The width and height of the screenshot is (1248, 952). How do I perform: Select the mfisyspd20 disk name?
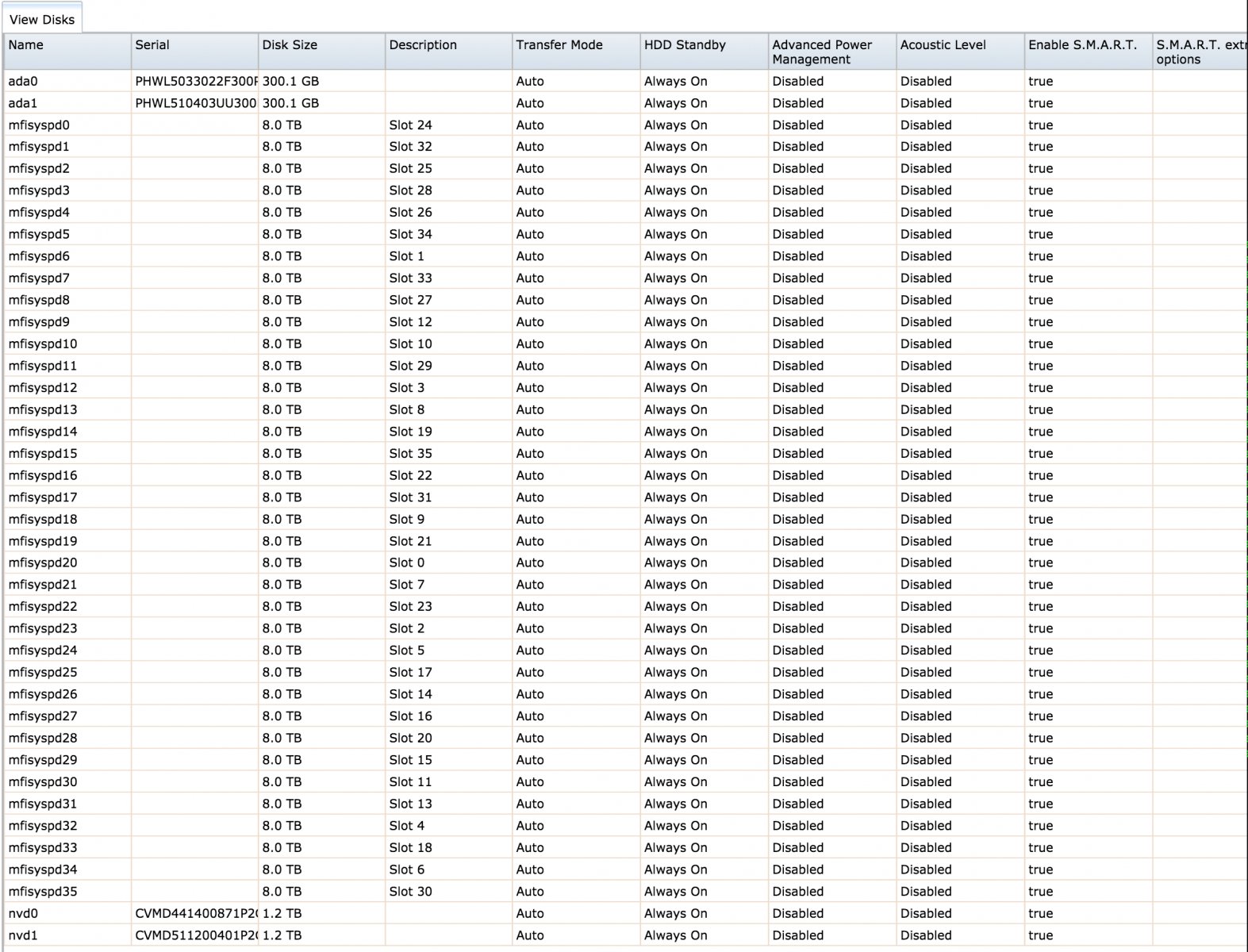pyautogui.click(x=43, y=562)
